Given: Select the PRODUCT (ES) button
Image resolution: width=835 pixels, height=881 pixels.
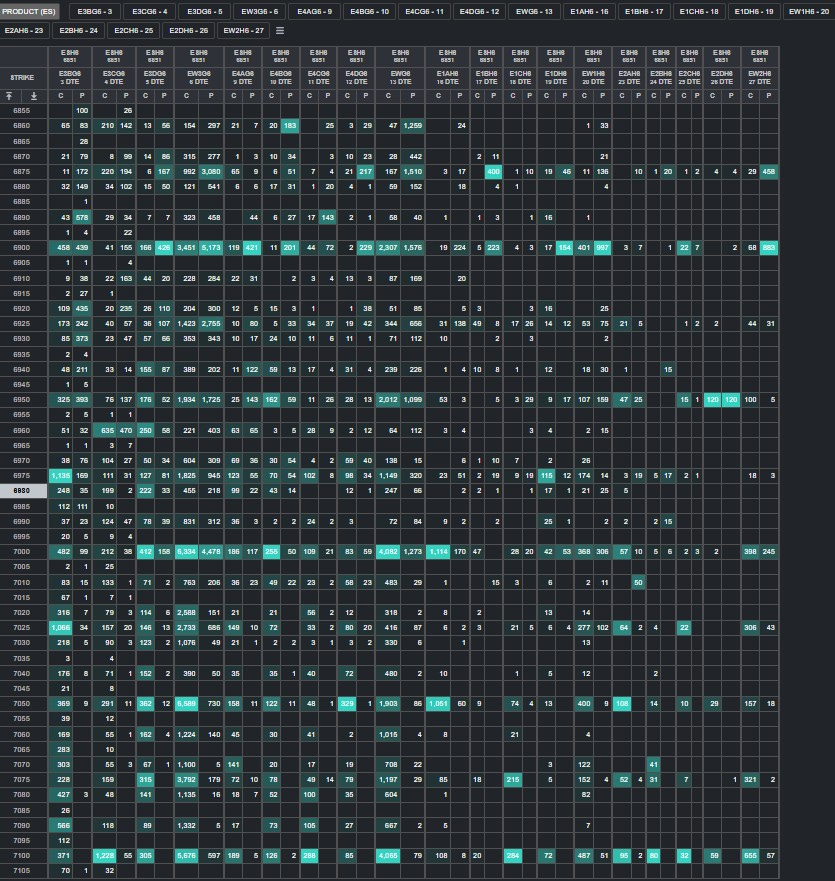Looking at the screenshot, I should pyautogui.click(x=29, y=11).
